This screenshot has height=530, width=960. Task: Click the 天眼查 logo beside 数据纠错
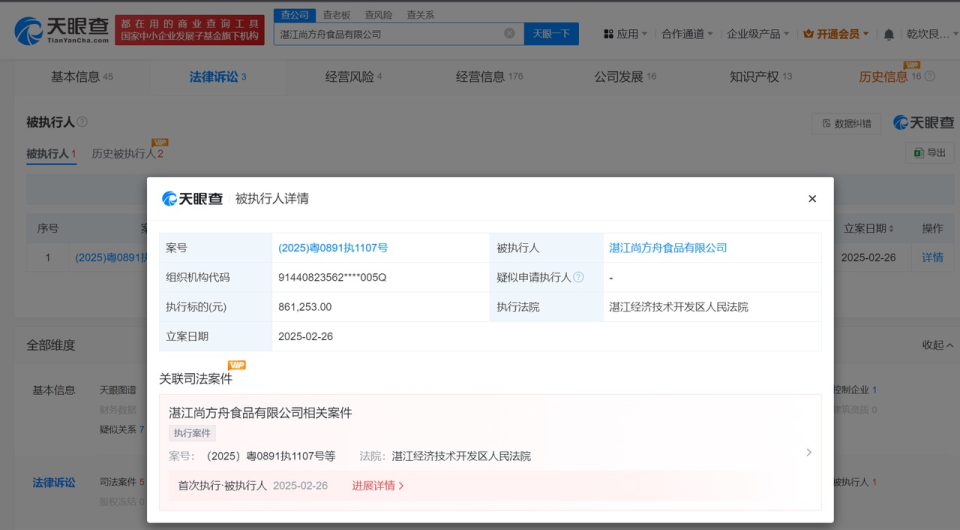coord(923,122)
